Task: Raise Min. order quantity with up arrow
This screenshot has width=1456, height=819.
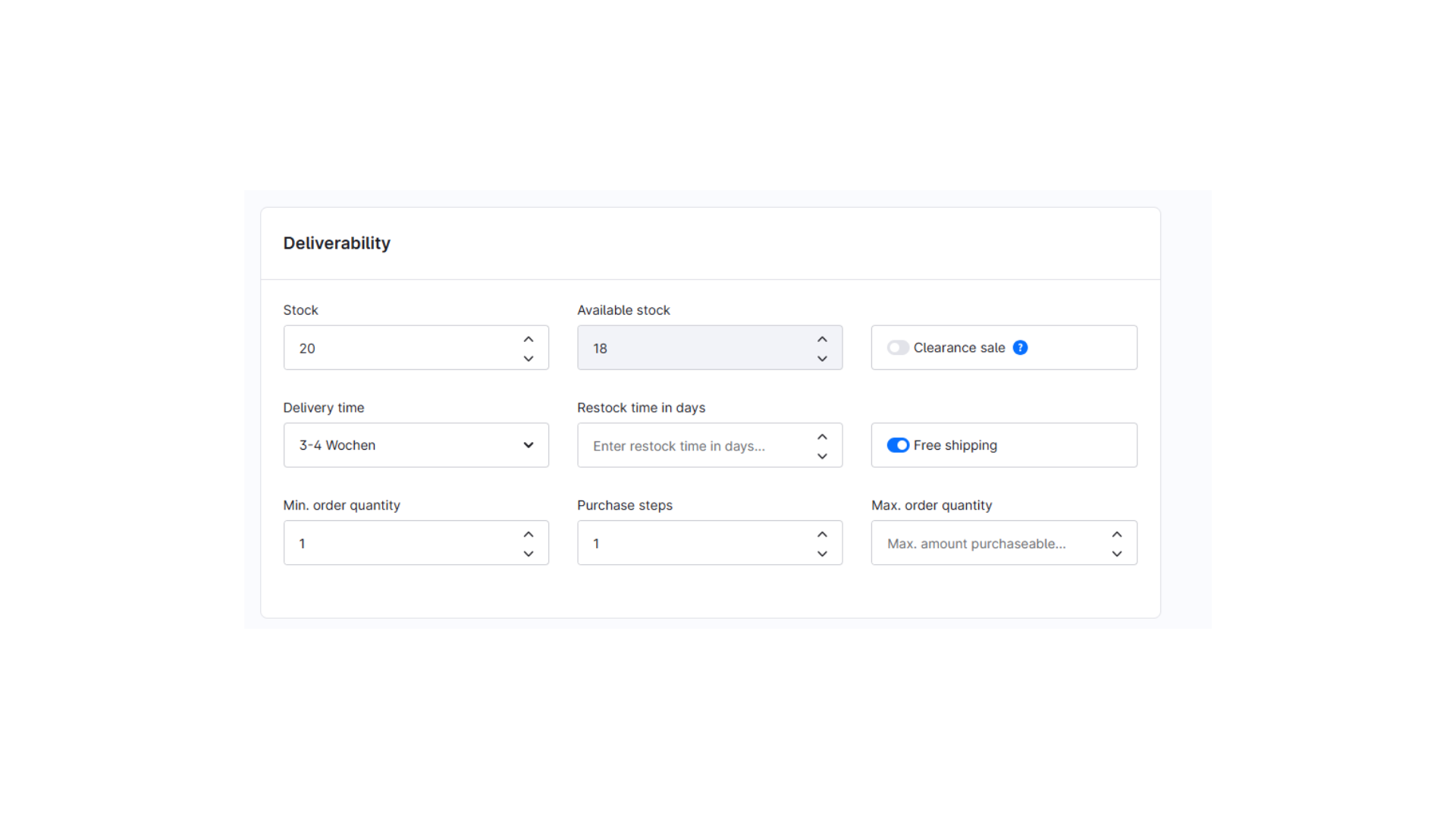Action: [x=529, y=534]
